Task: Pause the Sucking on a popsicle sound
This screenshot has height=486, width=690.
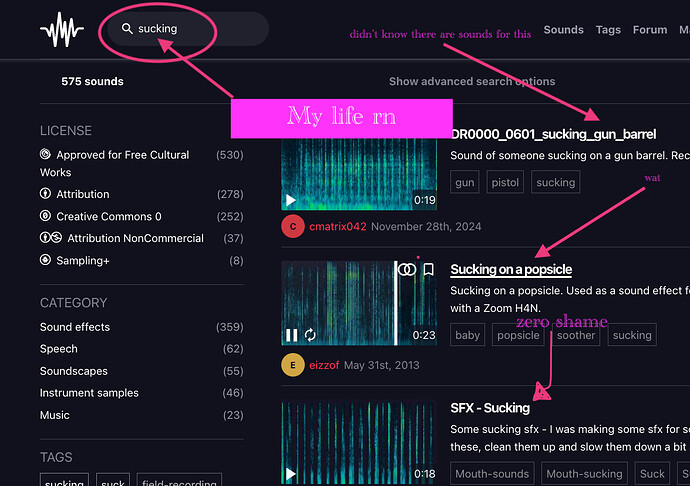Action: pos(292,335)
